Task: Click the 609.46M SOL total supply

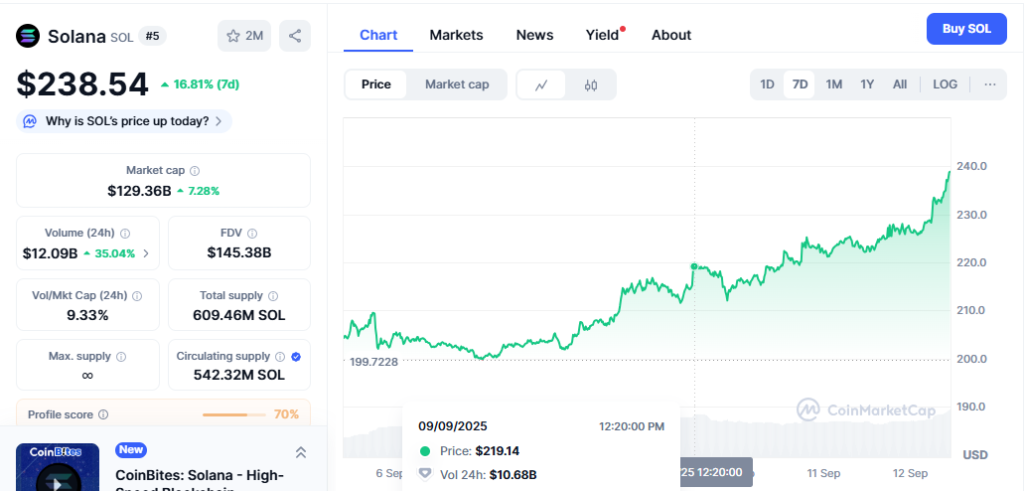Action: point(239,315)
